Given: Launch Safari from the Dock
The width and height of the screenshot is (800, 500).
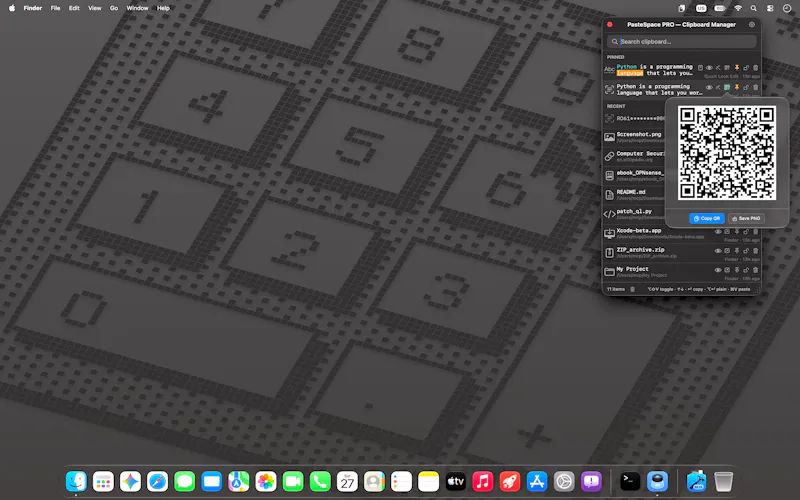Looking at the screenshot, I should tap(157, 481).
